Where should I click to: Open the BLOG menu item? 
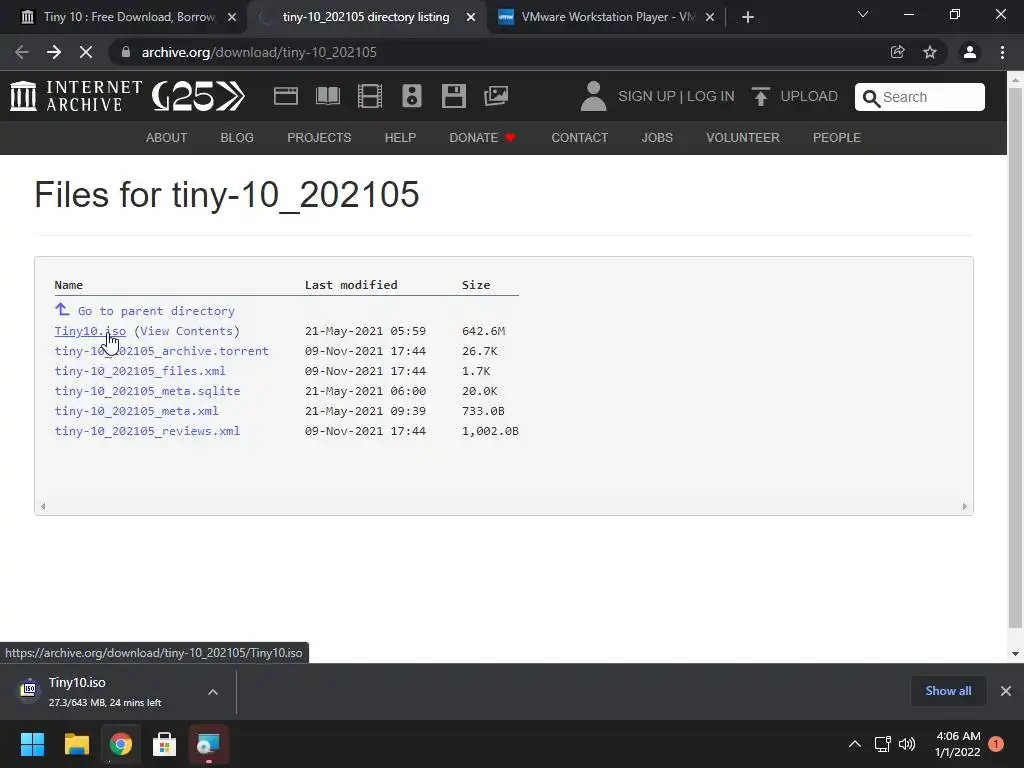(237, 138)
